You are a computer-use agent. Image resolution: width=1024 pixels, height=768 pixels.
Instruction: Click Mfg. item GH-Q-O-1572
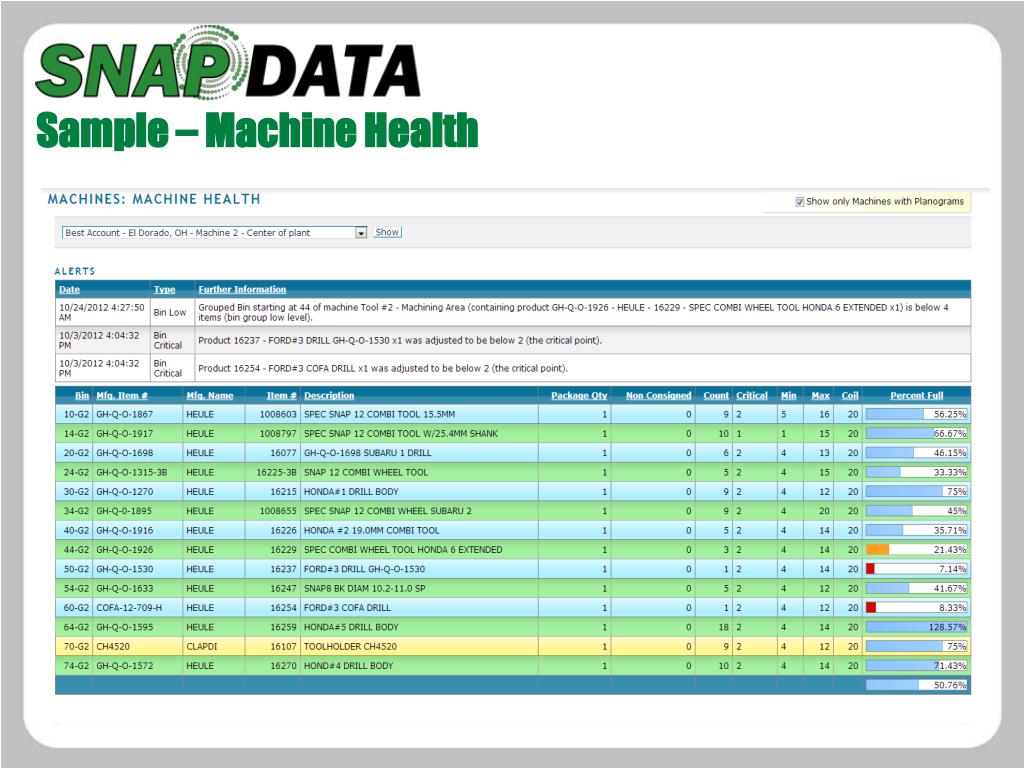point(125,666)
